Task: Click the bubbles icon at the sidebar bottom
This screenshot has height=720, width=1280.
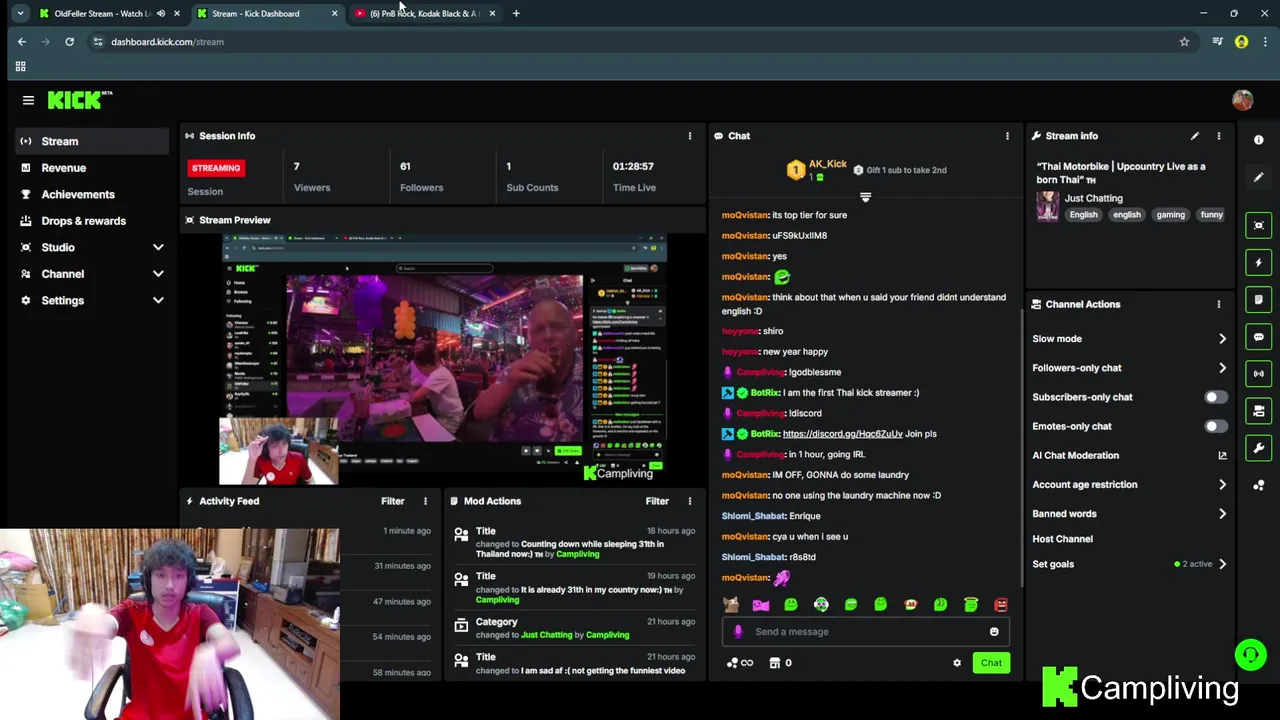Action: click(1259, 485)
